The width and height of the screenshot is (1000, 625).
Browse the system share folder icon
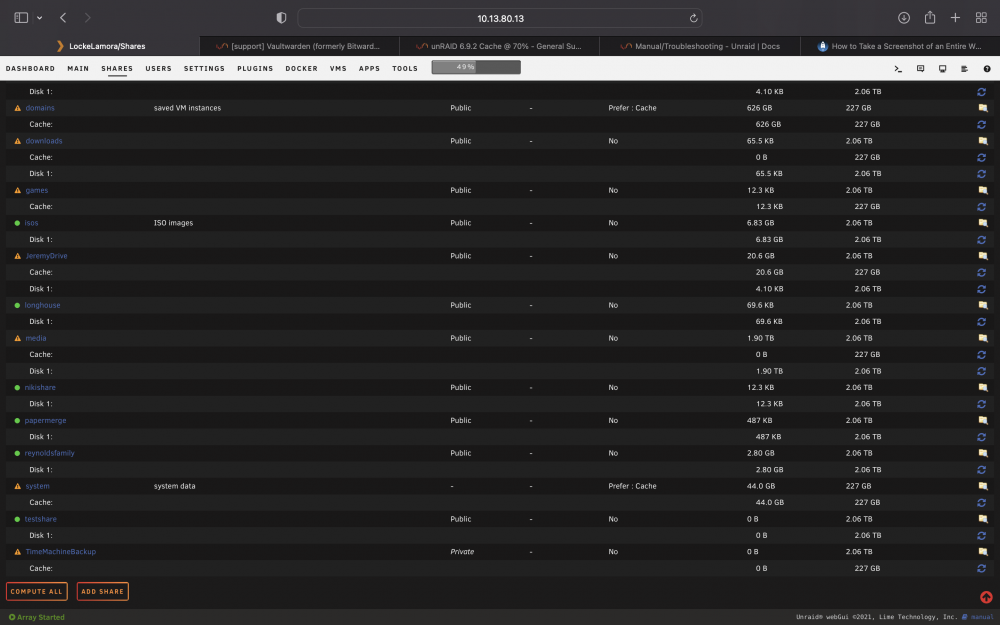tap(983, 486)
